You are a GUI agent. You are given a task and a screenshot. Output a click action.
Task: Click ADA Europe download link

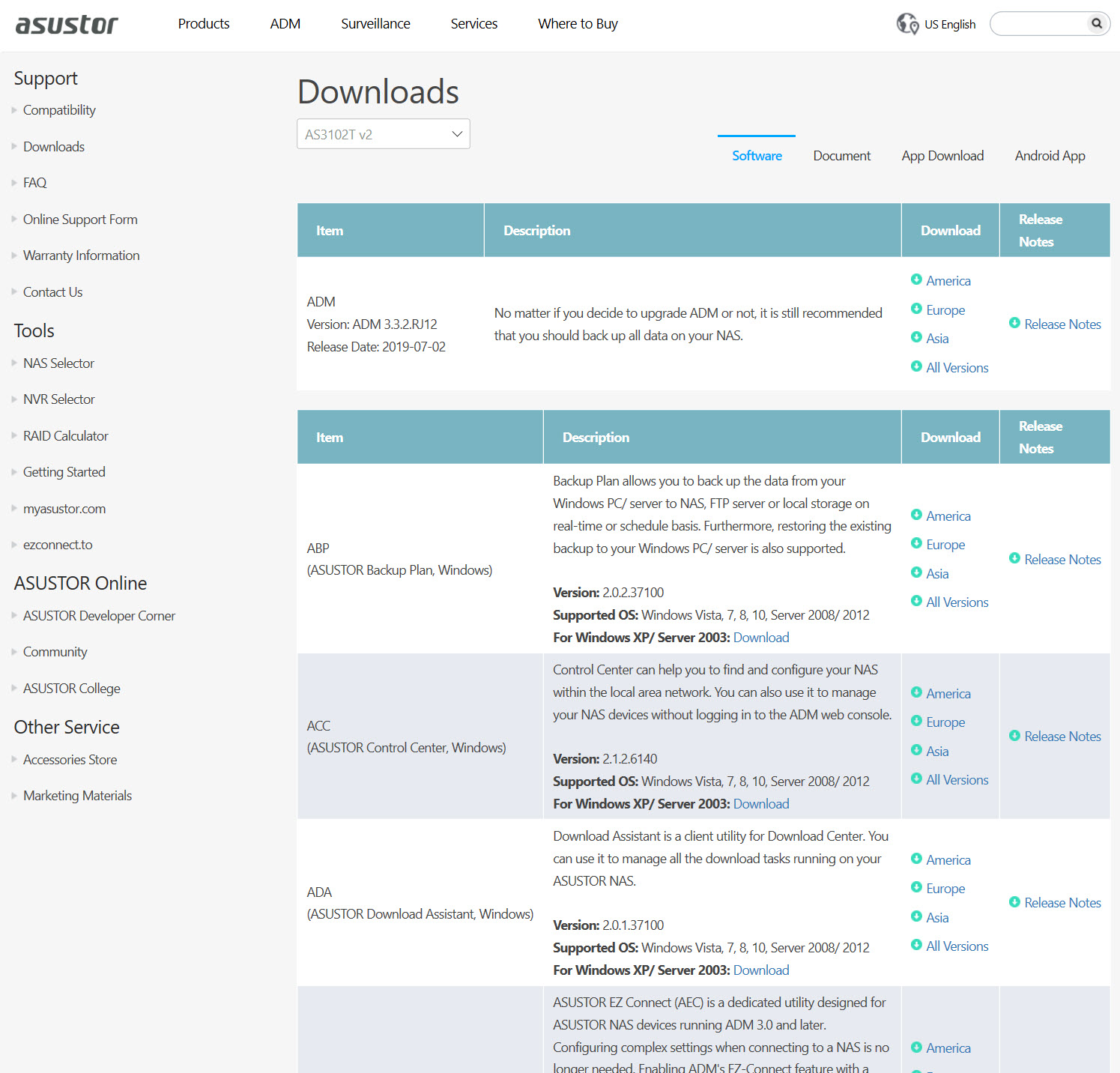[x=945, y=889]
